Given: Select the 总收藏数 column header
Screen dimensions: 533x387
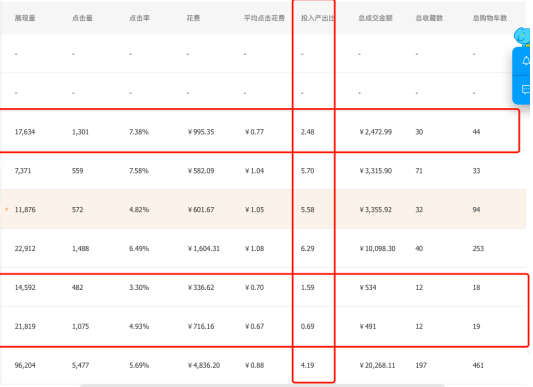Looking at the screenshot, I should coord(429,18).
